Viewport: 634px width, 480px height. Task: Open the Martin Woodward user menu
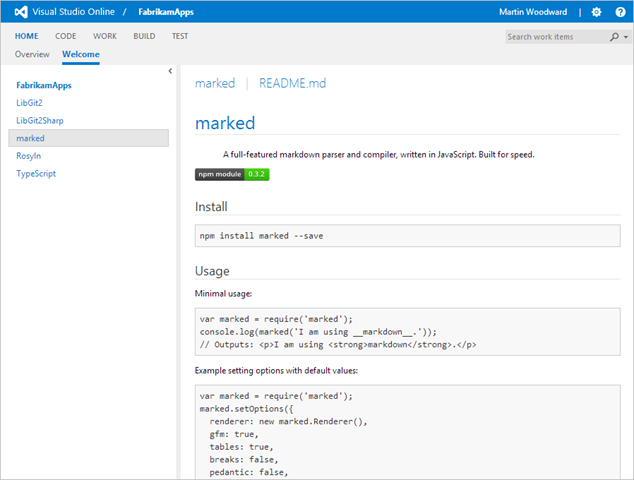tap(533, 12)
